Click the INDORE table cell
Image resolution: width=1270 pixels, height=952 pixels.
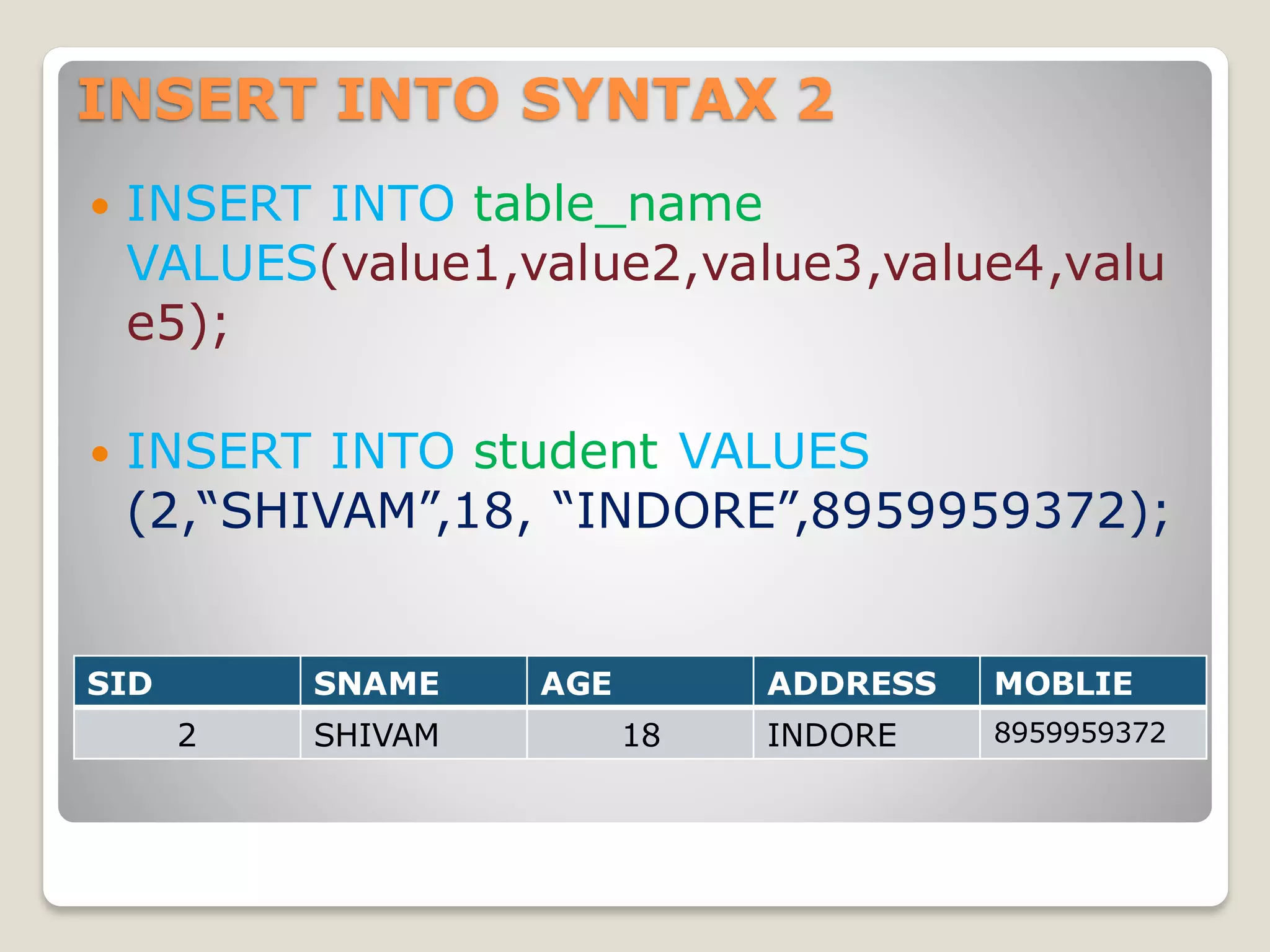click(x=866, y=734)
